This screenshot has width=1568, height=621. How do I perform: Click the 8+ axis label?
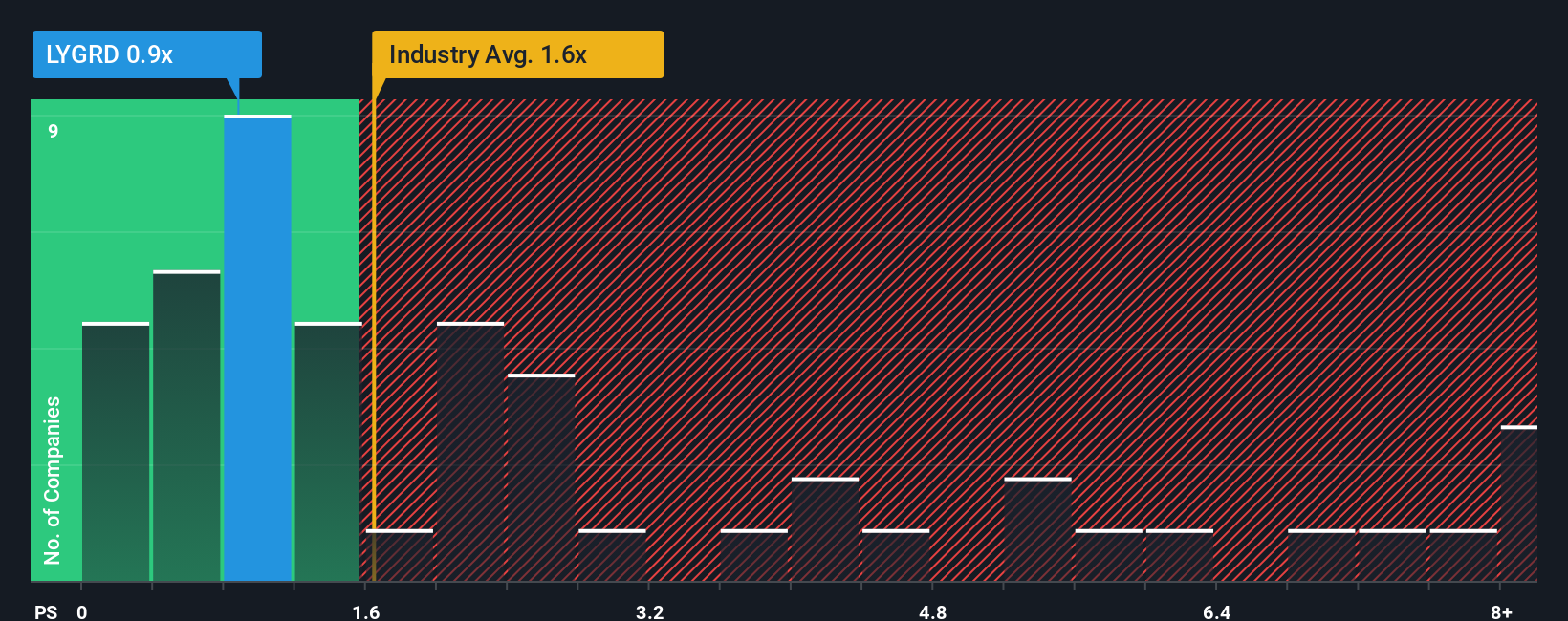coord(1501,611)
